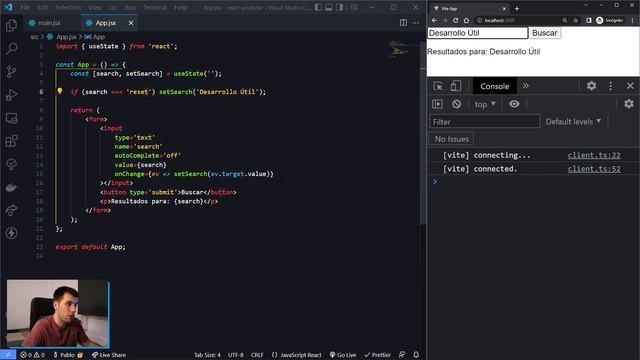Open the Extensions view

coord(11,141)
